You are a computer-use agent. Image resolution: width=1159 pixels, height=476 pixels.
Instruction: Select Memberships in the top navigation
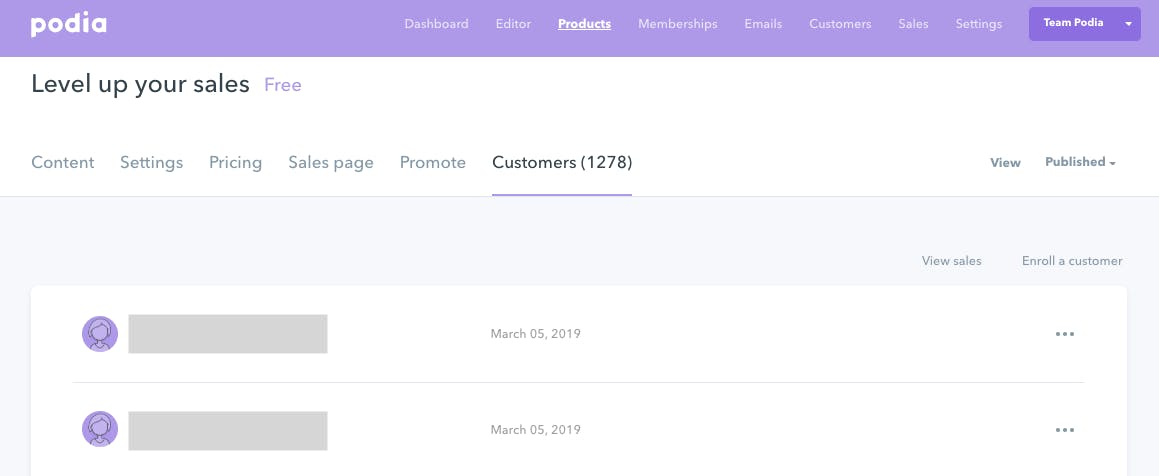pyautogui.click(x=678, y=24)
